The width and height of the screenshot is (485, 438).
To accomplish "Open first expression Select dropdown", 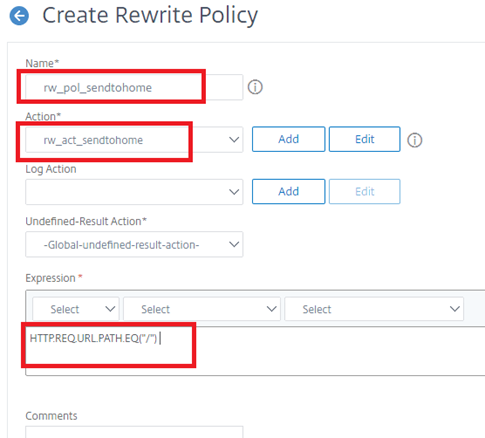I will [76, 309].
